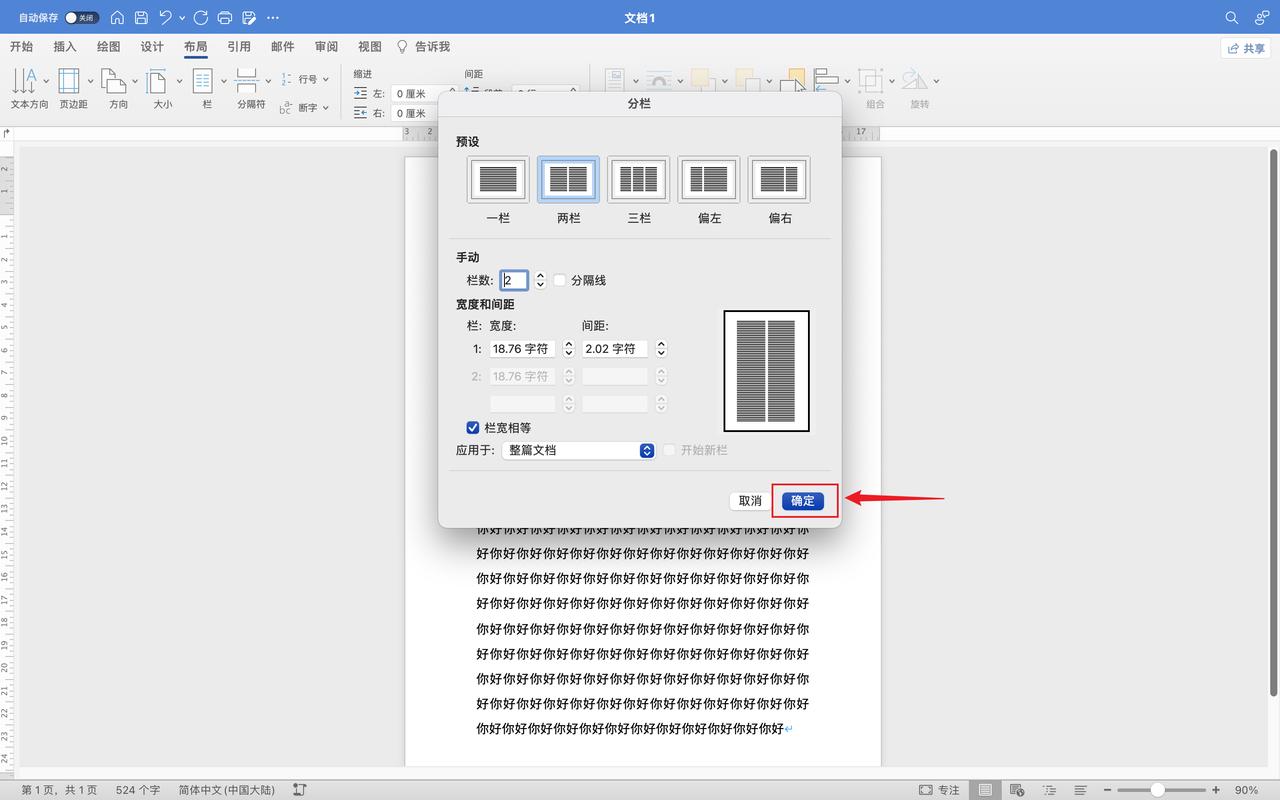Click the Columns (栏) ribbon icon

pos(203,80)
